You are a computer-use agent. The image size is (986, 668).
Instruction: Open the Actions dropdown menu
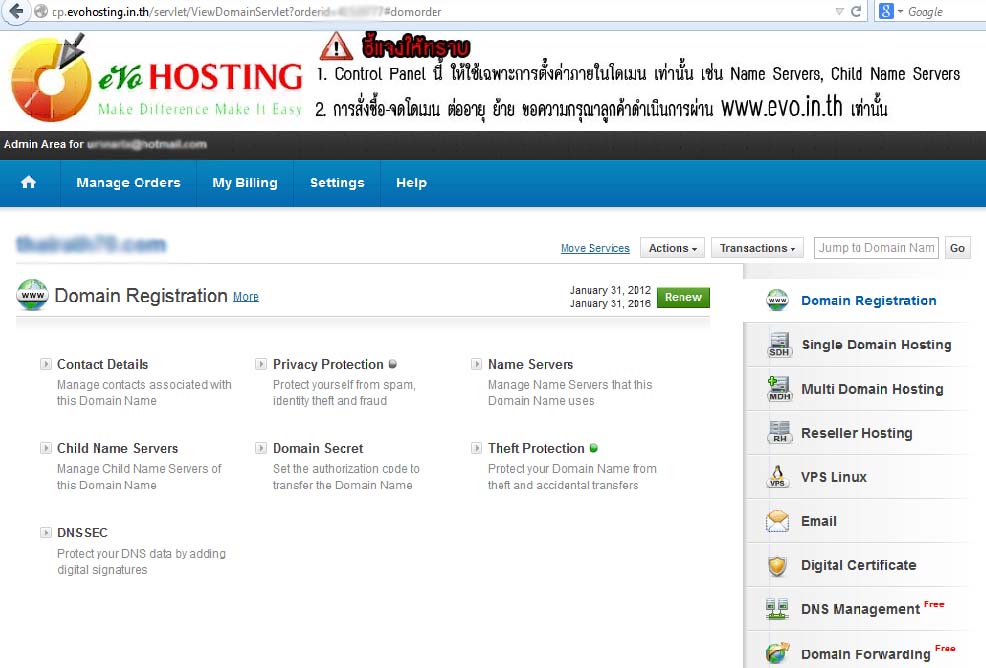click(672, 248)
